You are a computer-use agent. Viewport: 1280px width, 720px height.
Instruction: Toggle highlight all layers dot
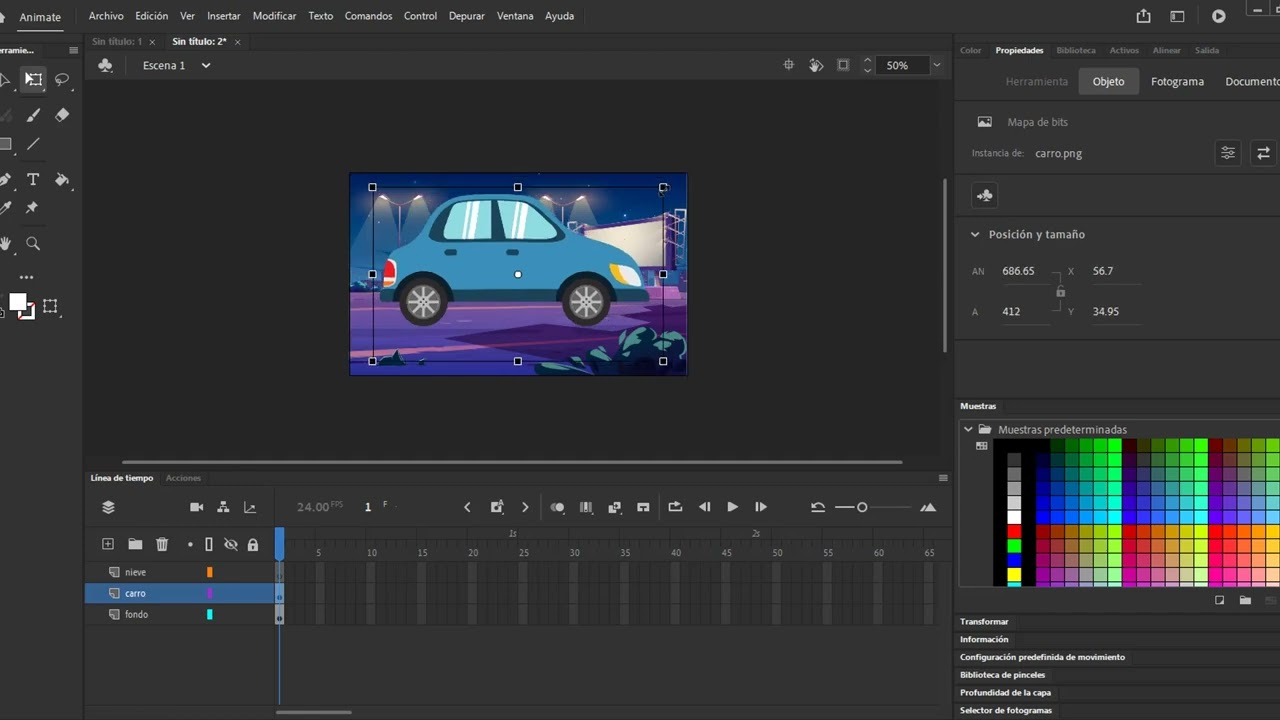(x=190, y=545)
